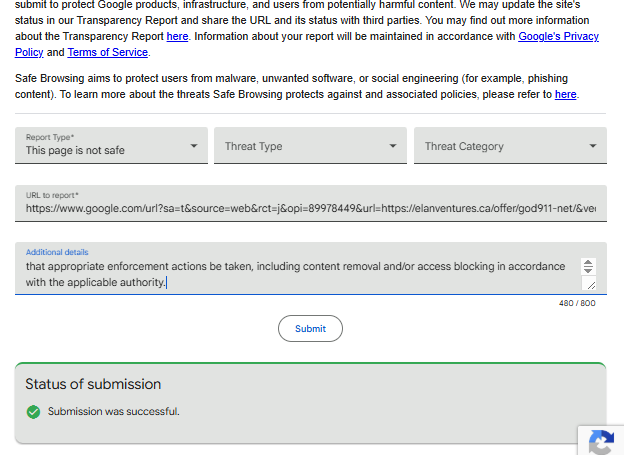Click the Additional details scroll stepper arrows
624x455 pixels.
[x=588, y=266]
